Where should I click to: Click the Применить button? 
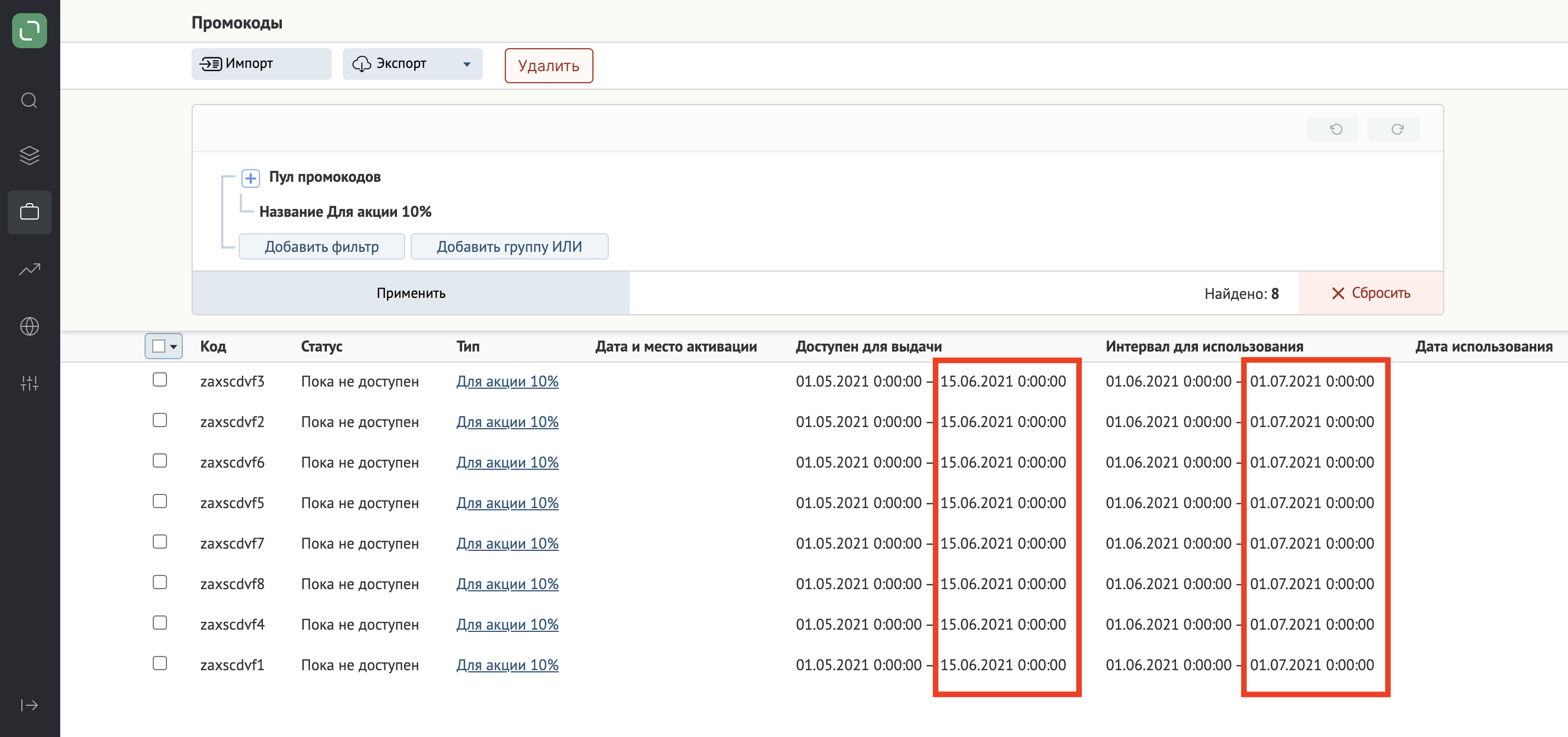click(411, 293)
